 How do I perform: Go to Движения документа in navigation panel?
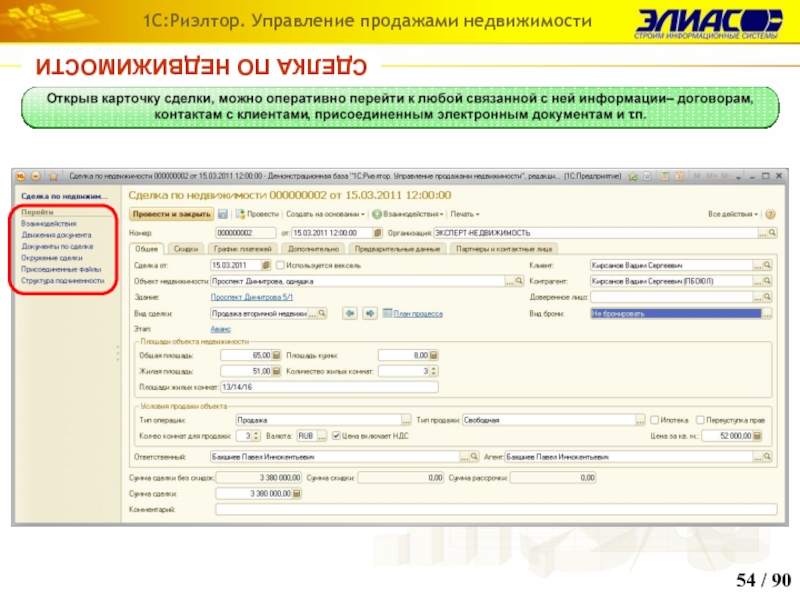(56, 235)
